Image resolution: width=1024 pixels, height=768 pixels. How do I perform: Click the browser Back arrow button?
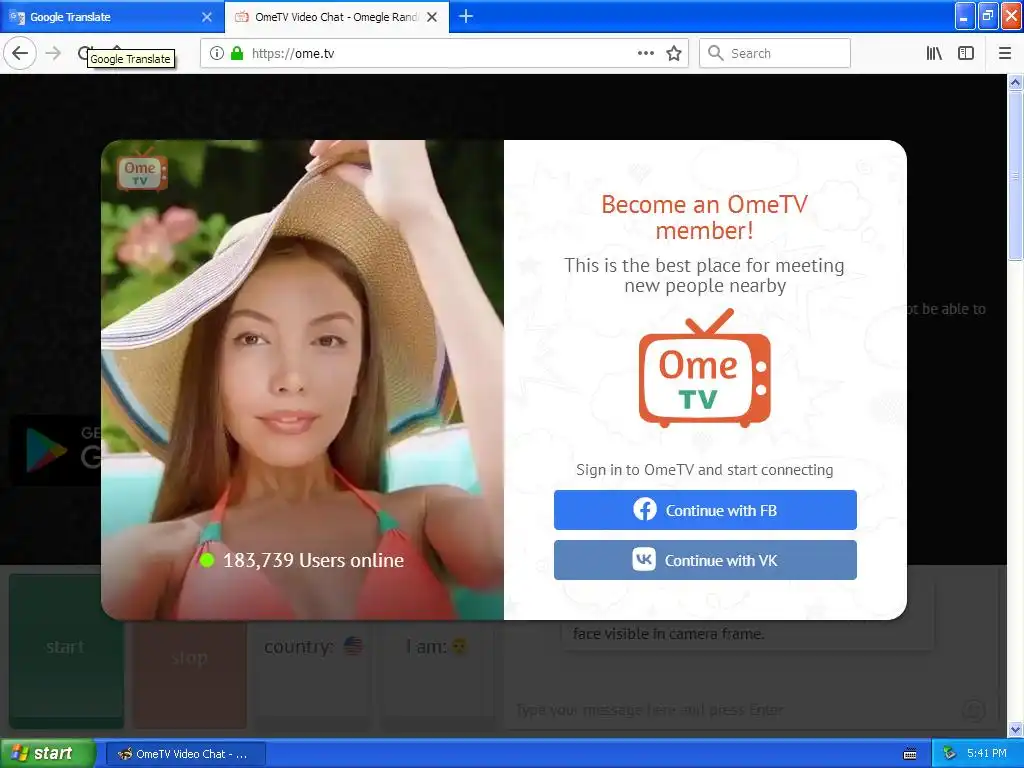point(20,53)
